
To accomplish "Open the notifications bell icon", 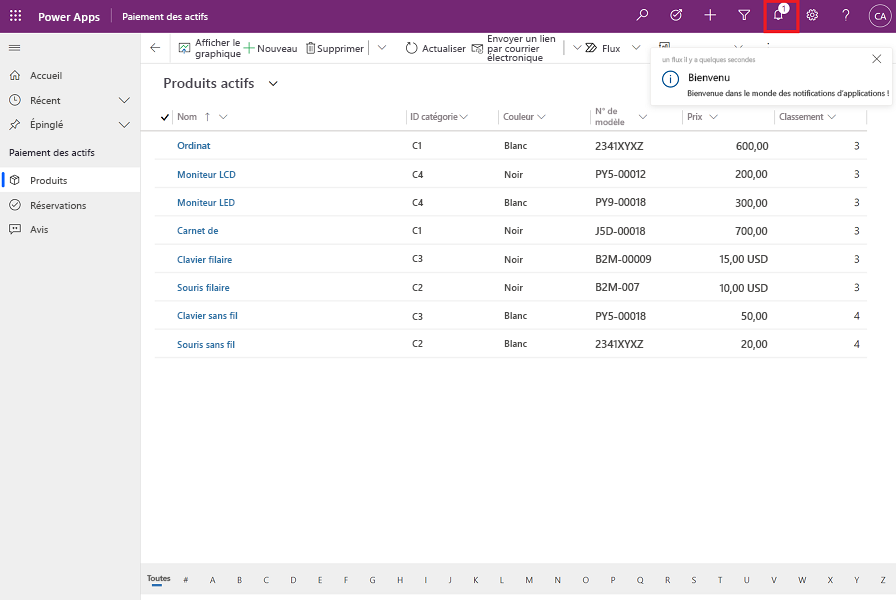I will coord(779,16).
